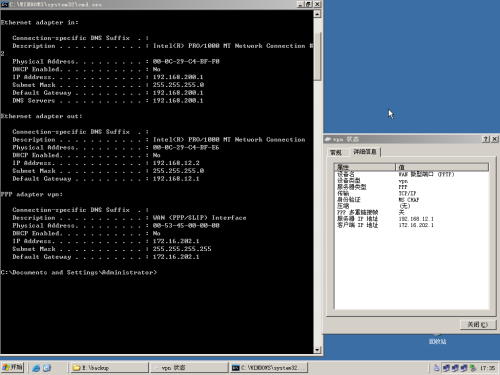
Task: Click the C:\Documents and Settings\Administrator> prompt
Action: (x=79, y=272)
